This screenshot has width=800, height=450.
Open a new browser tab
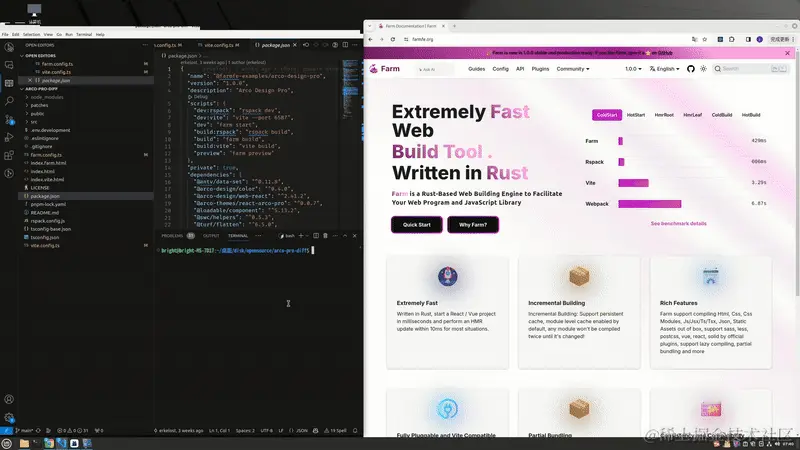[455, 26]
